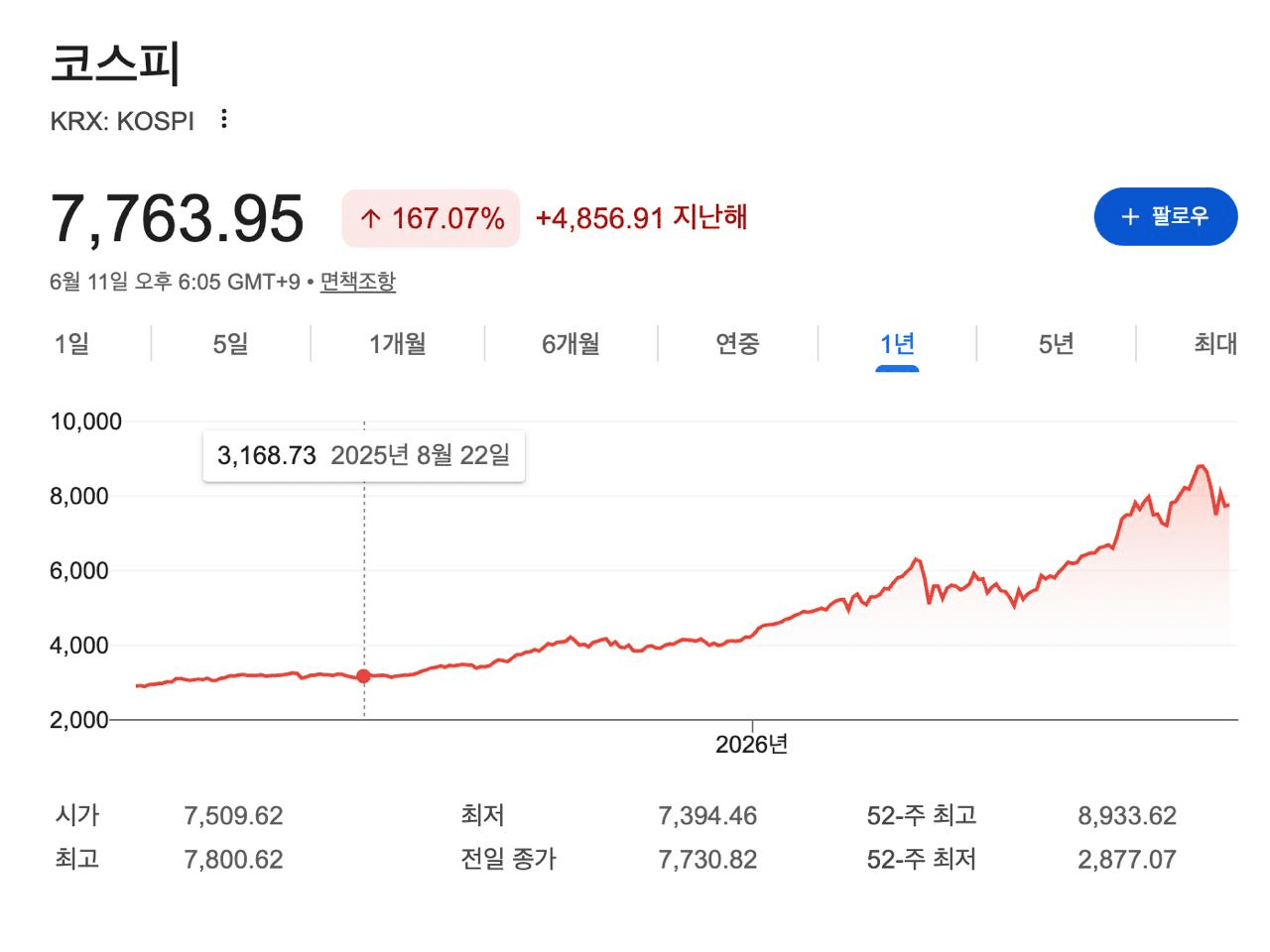This screenshot has width=1270, height=952.
Task: Select the 5일 time range tab
Action: [x=230, y=344]
